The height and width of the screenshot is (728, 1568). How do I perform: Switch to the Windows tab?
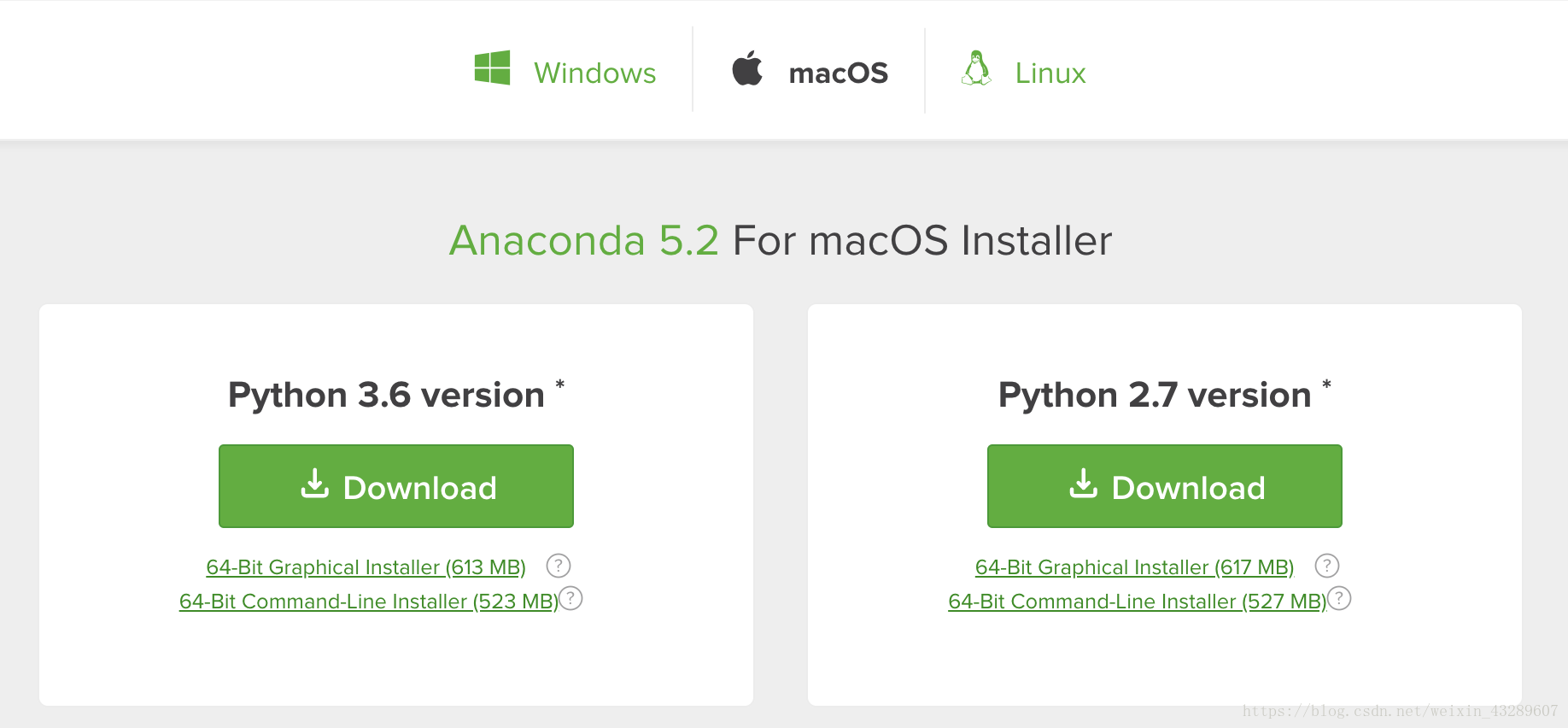point(565,70)
